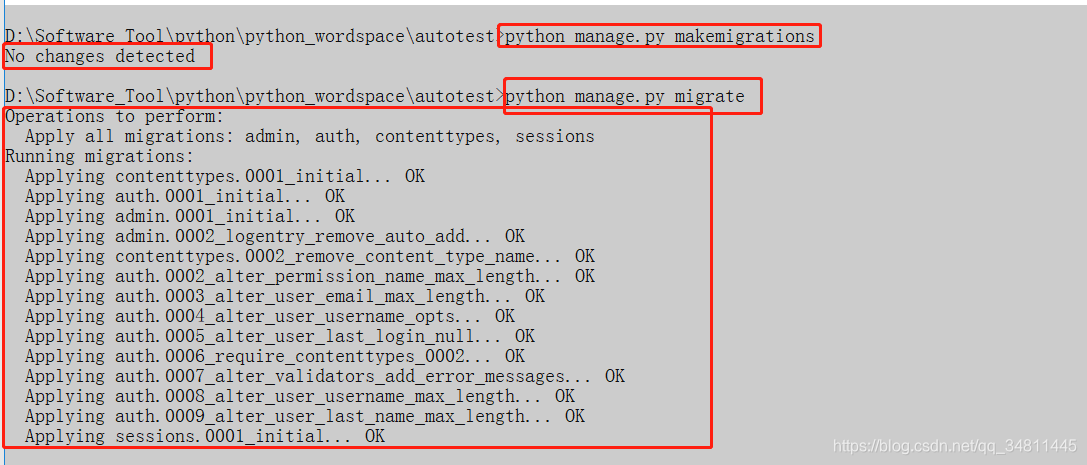This screenshot has width=1087, height=465.
Task: Click the 'Applying auth.0001_initial' line
Action: (x=185, y=197)
